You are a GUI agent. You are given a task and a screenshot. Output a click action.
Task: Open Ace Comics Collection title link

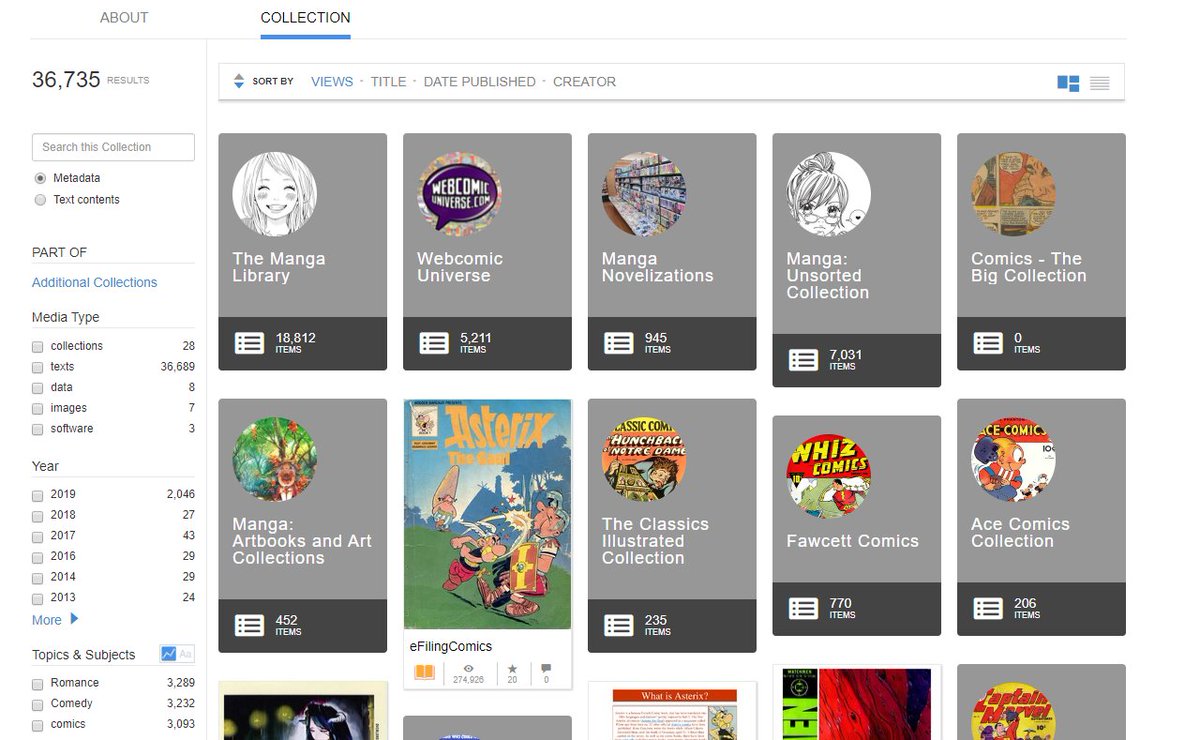point(1020,533)
